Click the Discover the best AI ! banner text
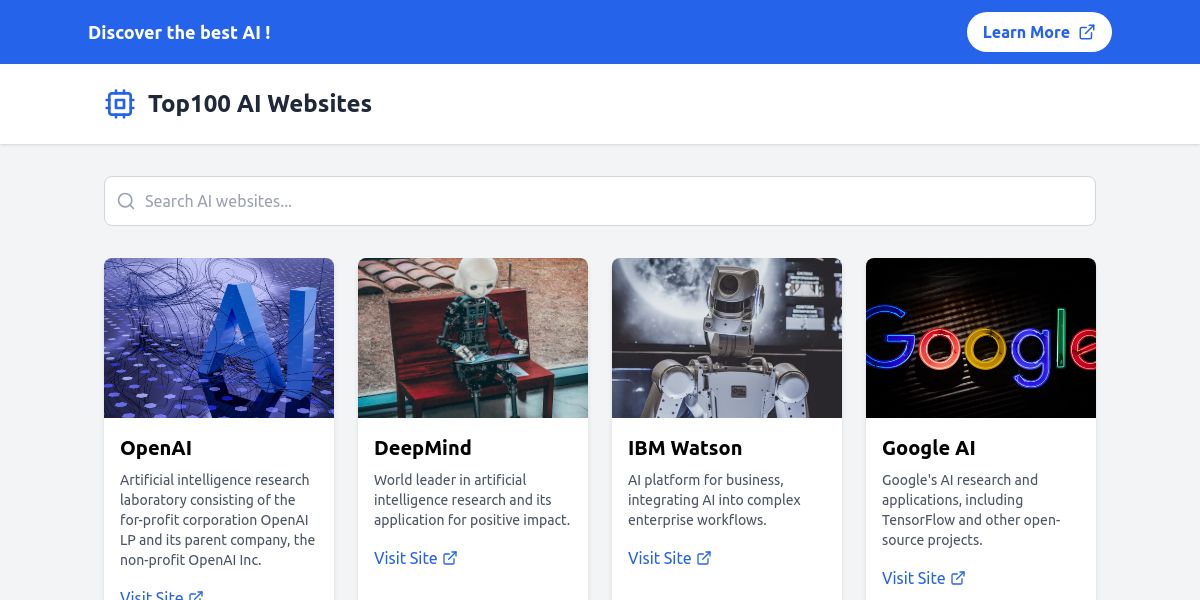This screenshot has height=600, width=1200. [179, 32]
